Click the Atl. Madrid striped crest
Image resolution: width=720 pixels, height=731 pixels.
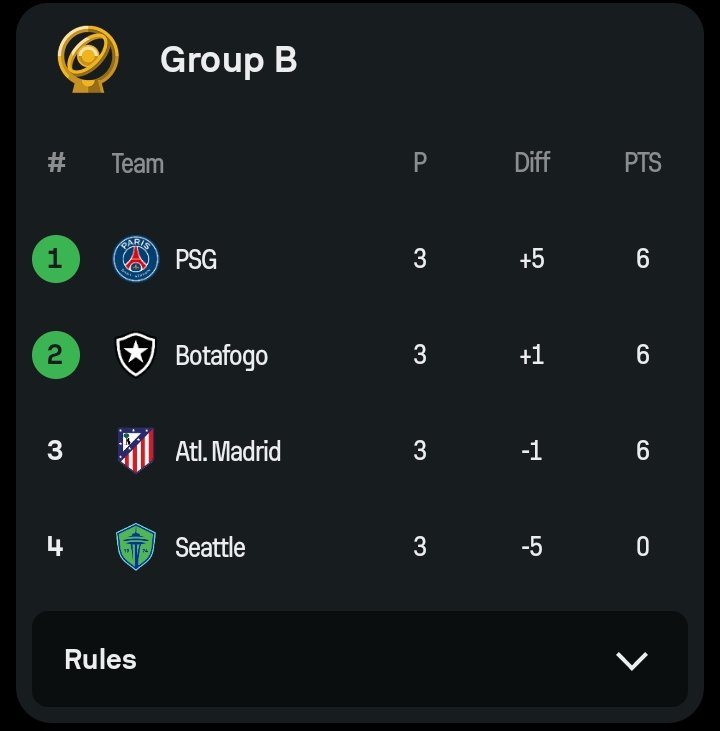[x=136, y=450]
